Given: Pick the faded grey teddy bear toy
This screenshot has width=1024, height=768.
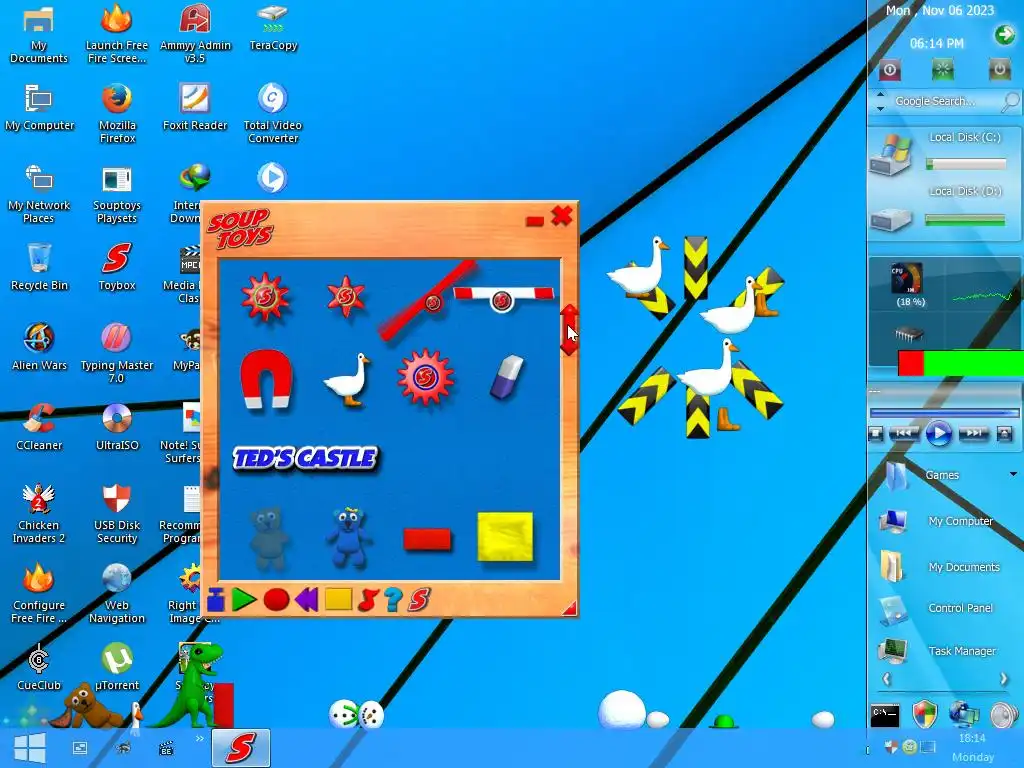Looking at the screenshot, I should 268,539.
